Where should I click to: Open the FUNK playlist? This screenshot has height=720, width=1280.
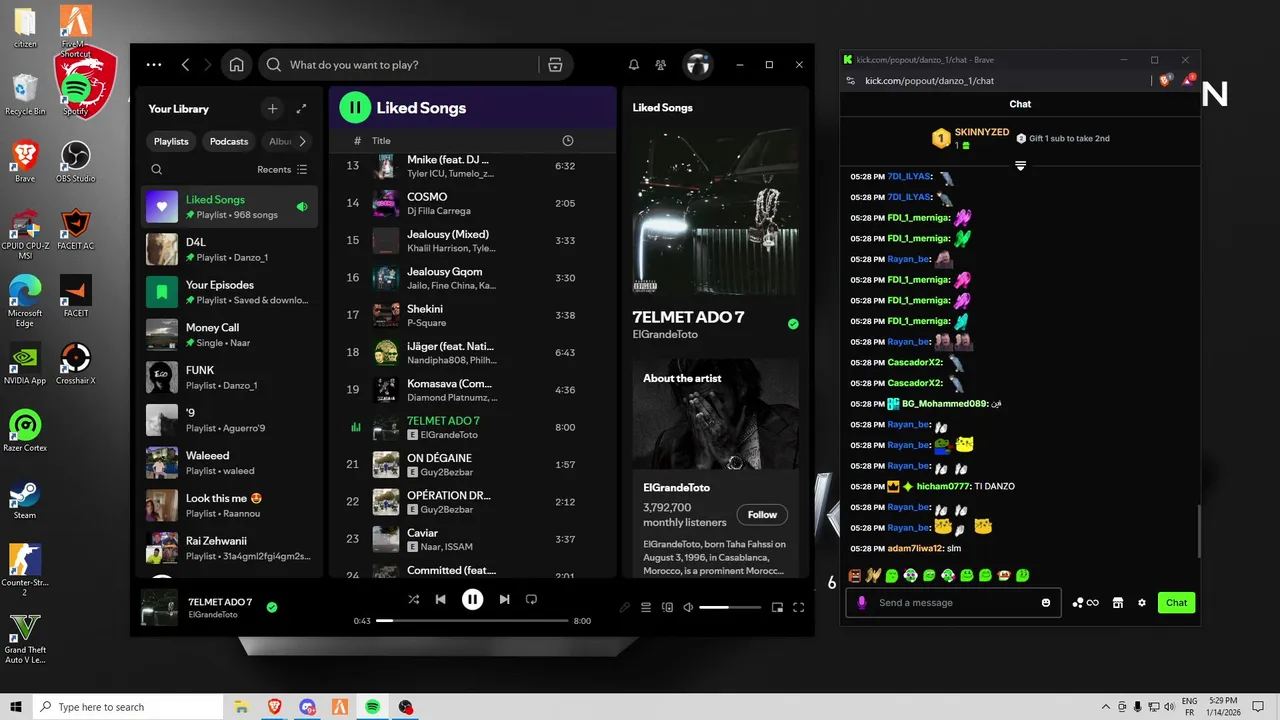[229, 377]
